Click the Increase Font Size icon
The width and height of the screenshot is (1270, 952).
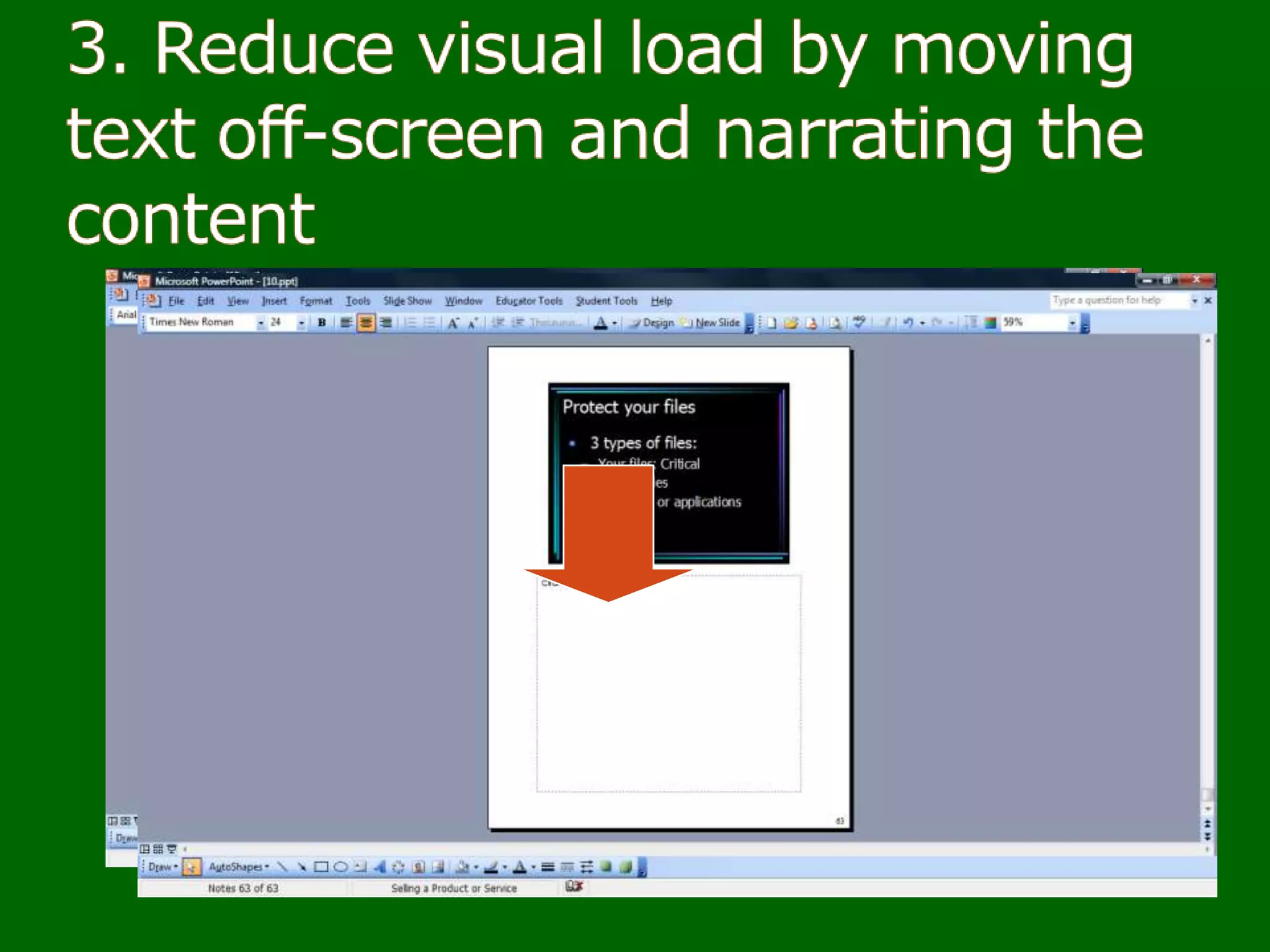453,322
